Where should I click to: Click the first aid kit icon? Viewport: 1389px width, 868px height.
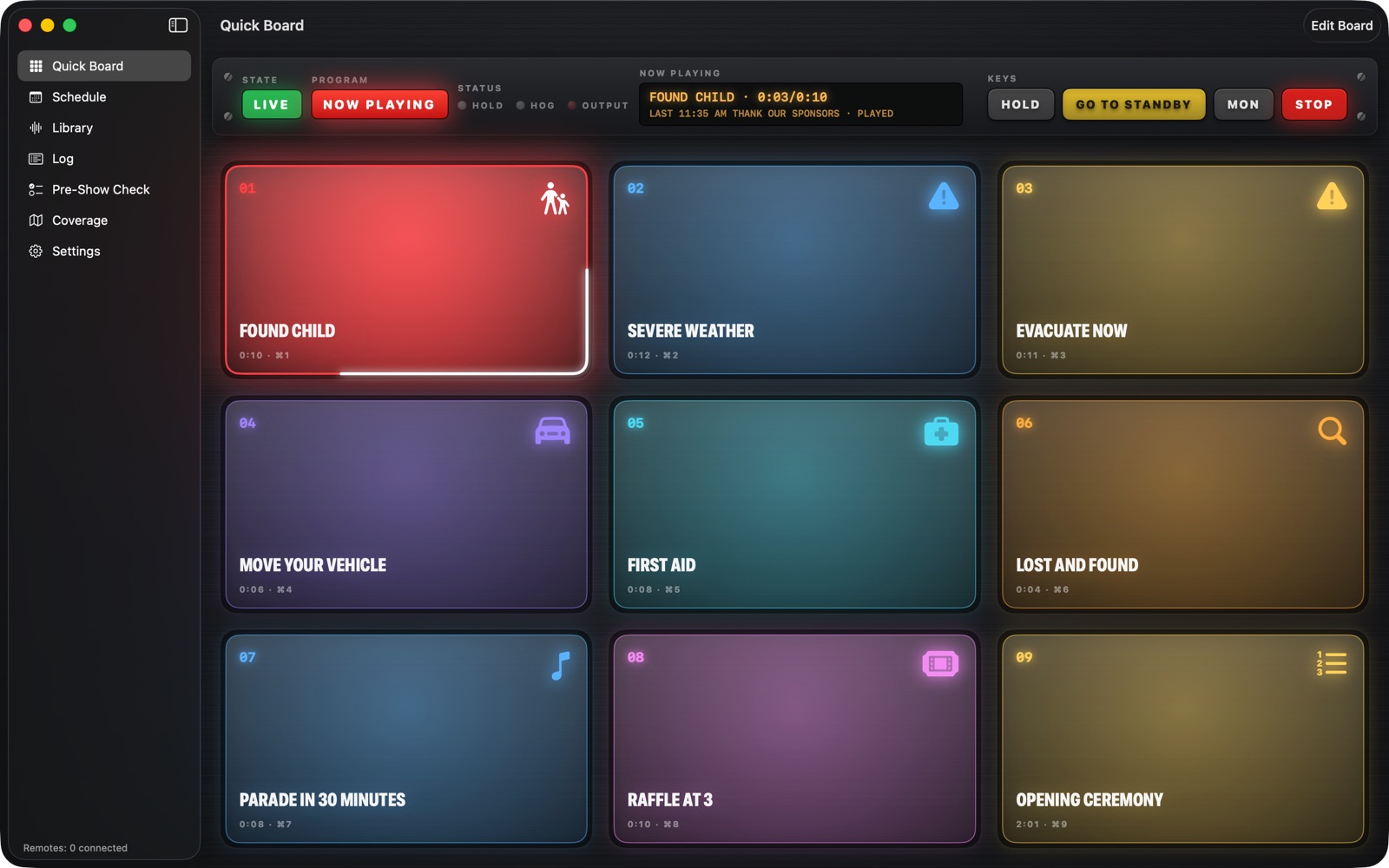[941, 431]
